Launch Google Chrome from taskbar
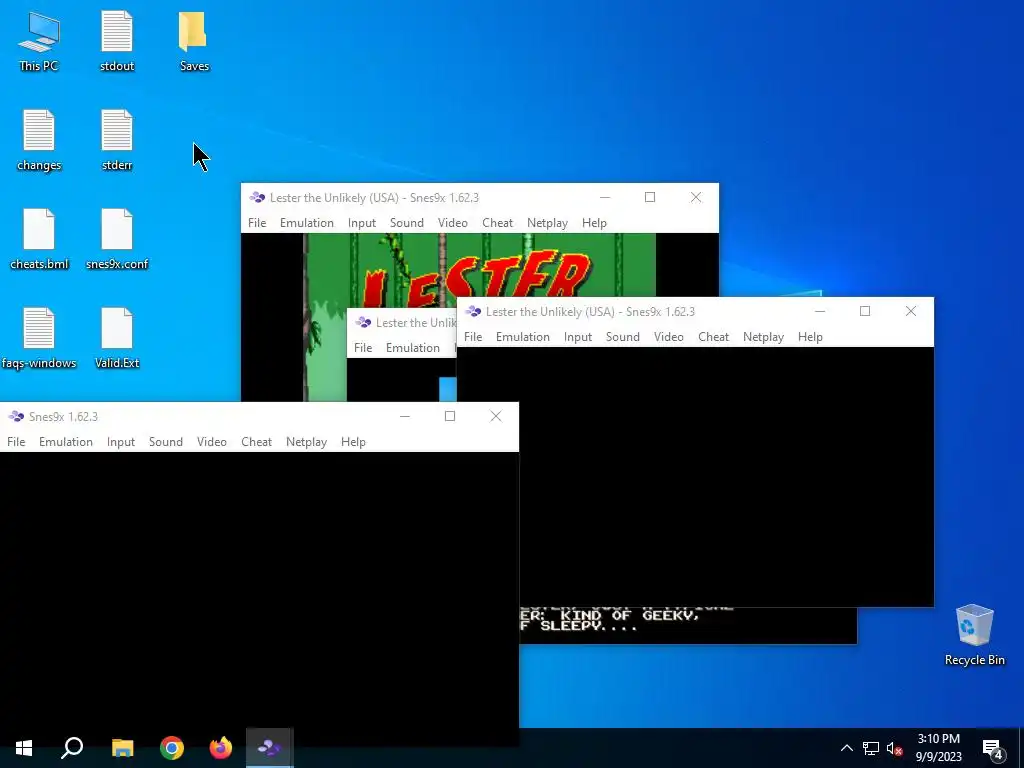1024x768 pixels. 172,748
